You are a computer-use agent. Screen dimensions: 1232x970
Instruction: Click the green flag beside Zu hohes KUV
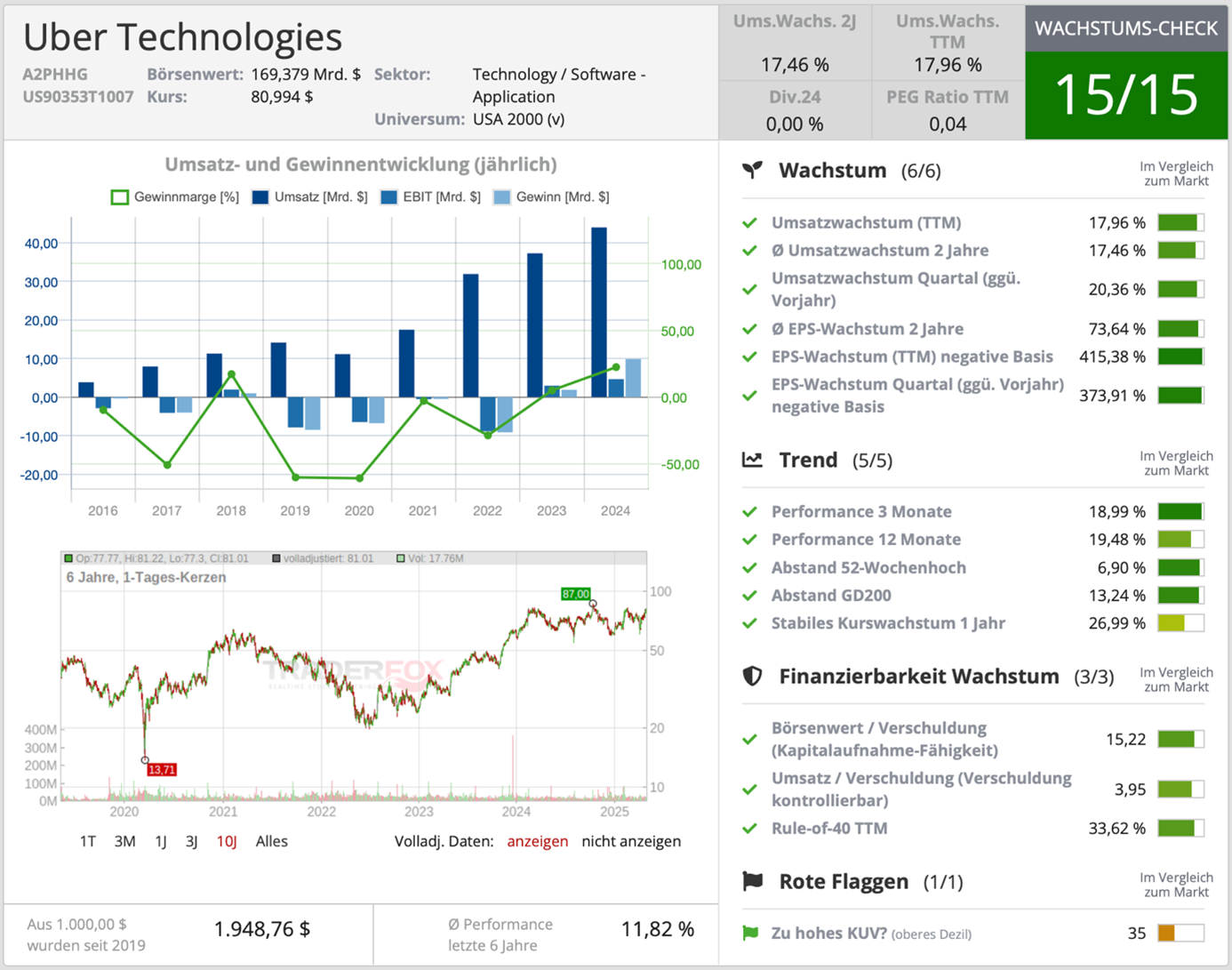tap(750, 933)
